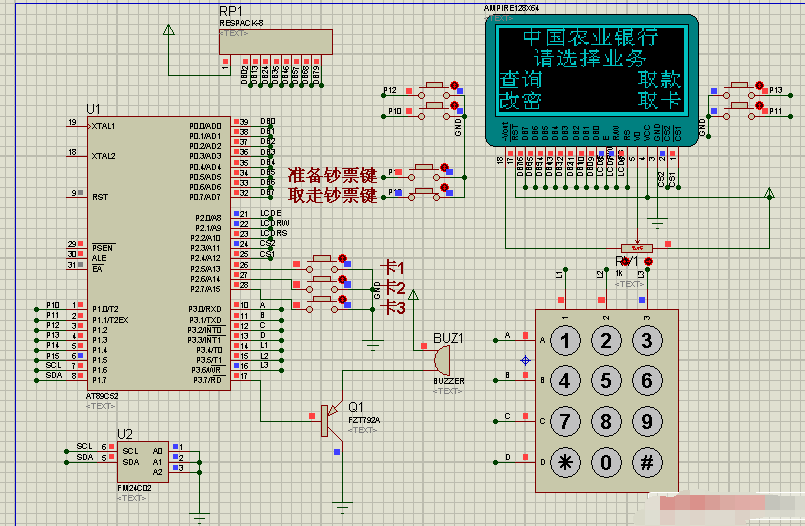Click the ground symbol under the LCD pins
This screenshot has width=805, height=526.
(657, 223)
